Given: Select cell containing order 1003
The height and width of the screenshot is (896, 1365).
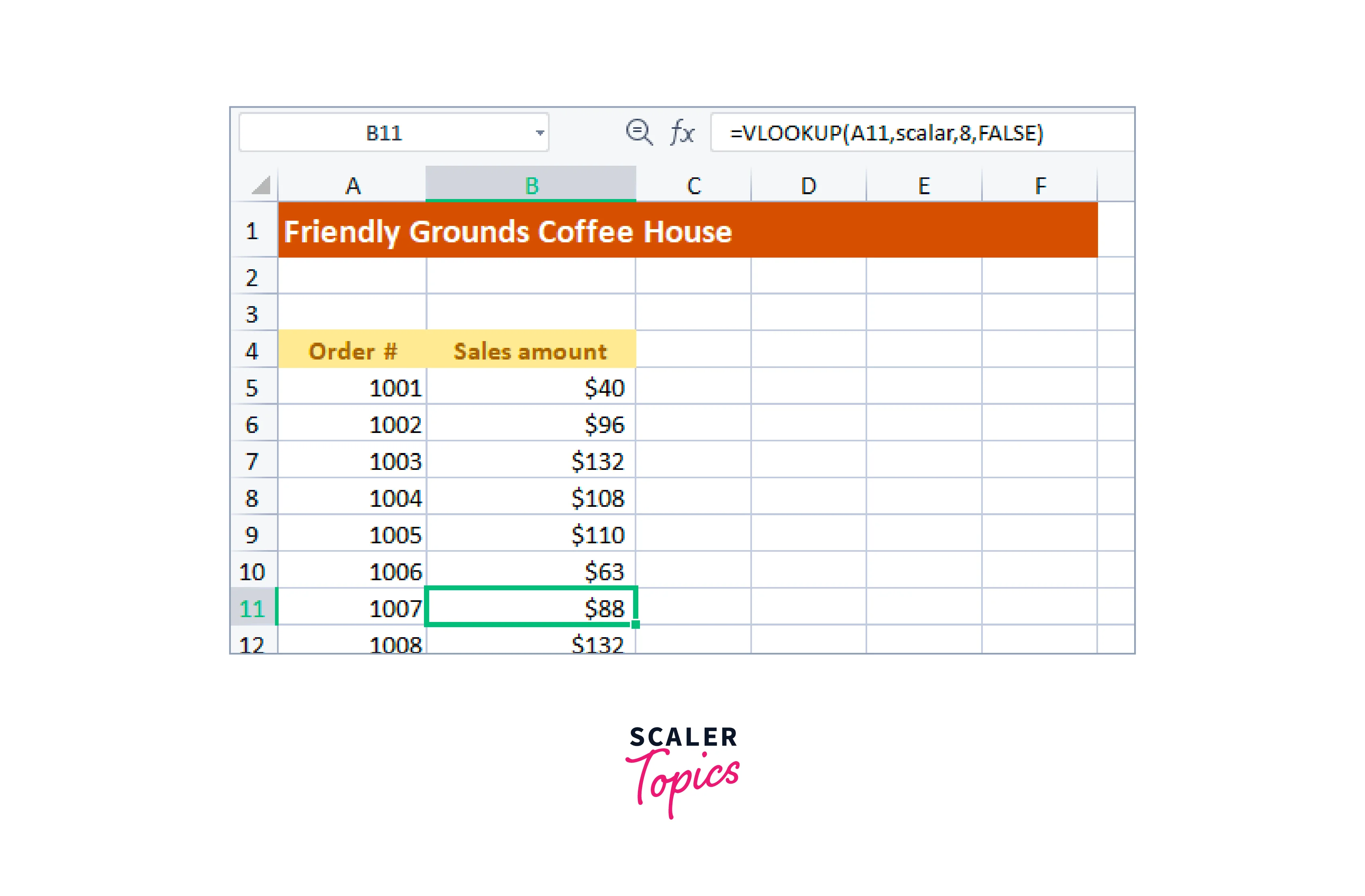Looking at the screenshot, I should pyautogui.click(x=352, y=460).
